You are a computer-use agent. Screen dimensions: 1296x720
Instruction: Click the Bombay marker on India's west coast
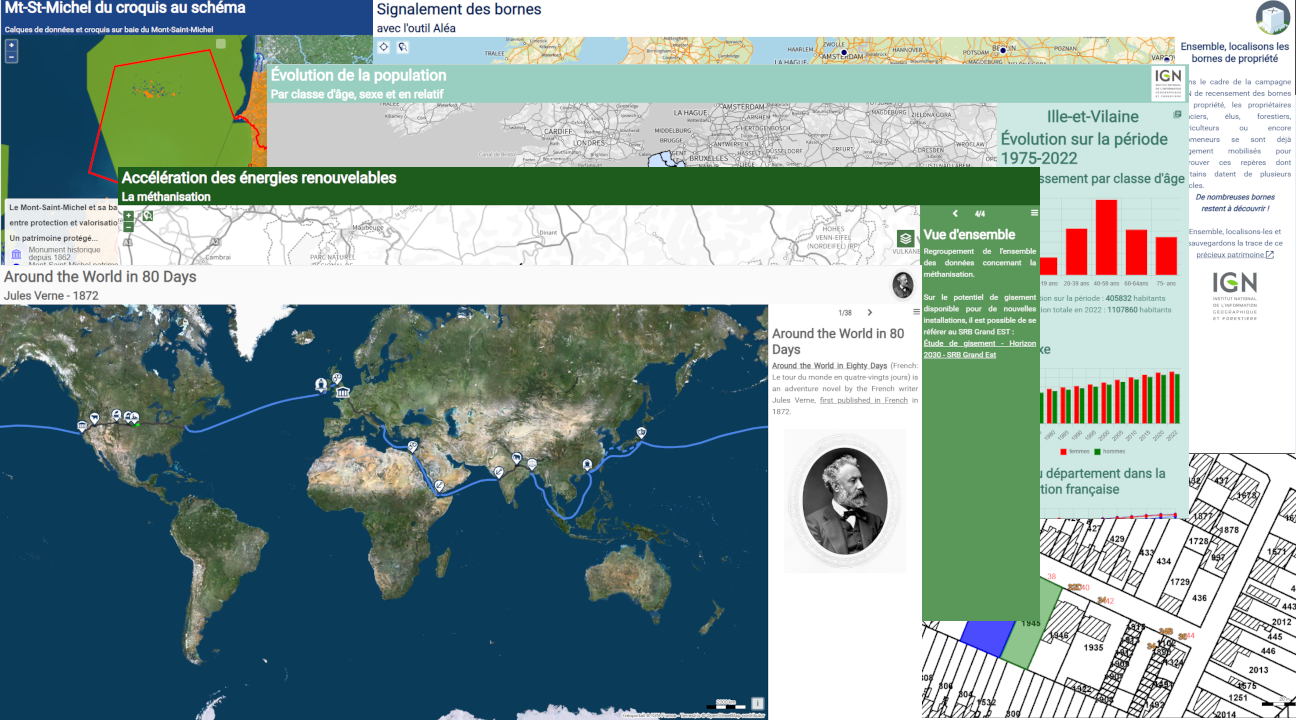click(499, 471)
